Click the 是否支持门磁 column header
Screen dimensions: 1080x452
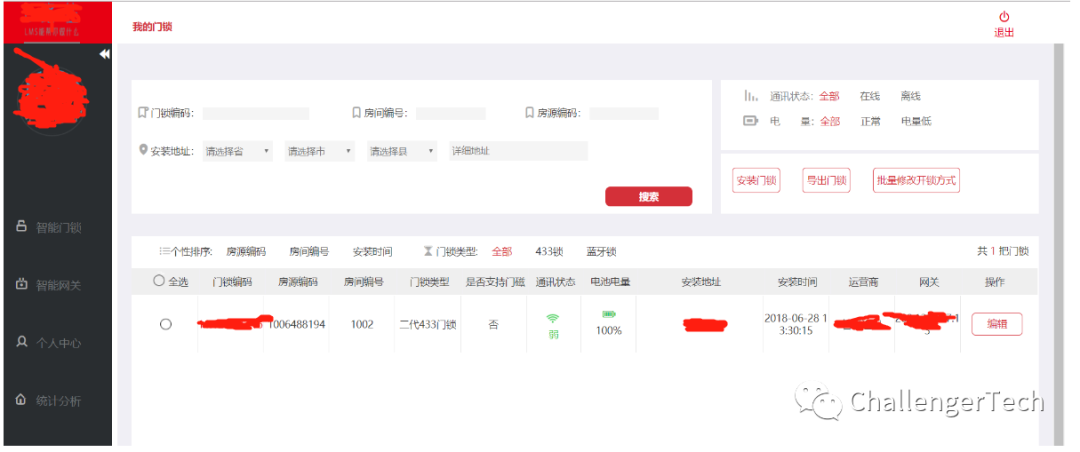(x=495, y=282)
